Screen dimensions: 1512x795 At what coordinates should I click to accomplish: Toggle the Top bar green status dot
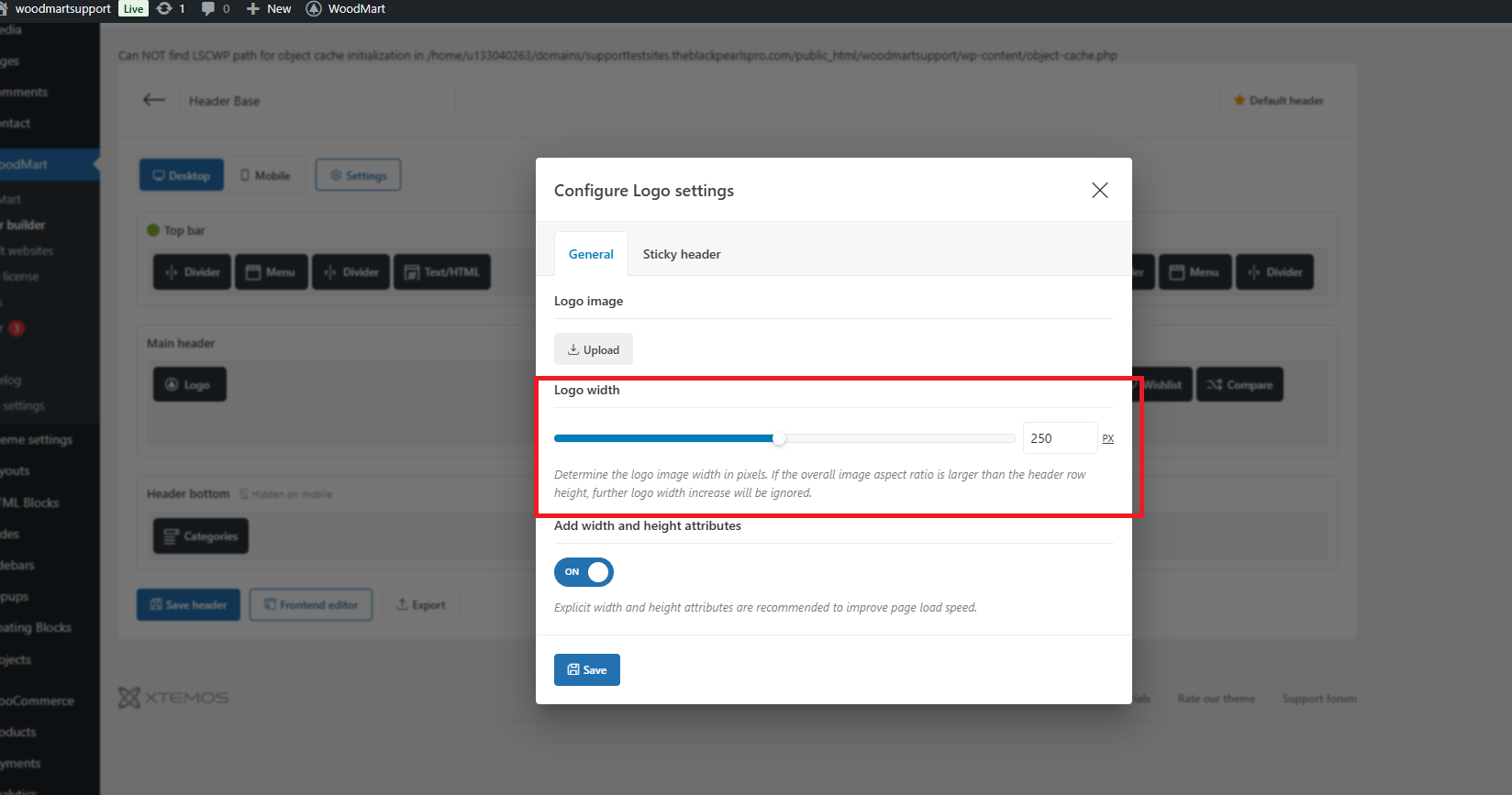[153, 230]
